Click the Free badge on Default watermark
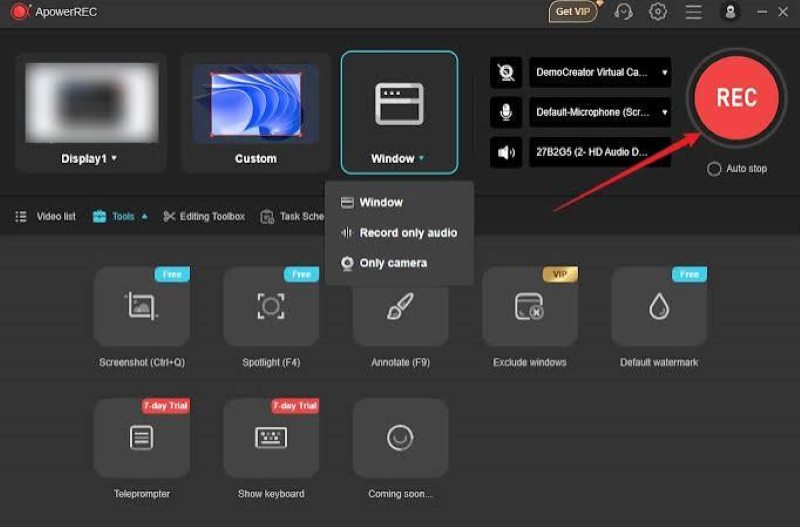Screen dimensions: 800x527 pyautogui.click(x=689, y=274)
